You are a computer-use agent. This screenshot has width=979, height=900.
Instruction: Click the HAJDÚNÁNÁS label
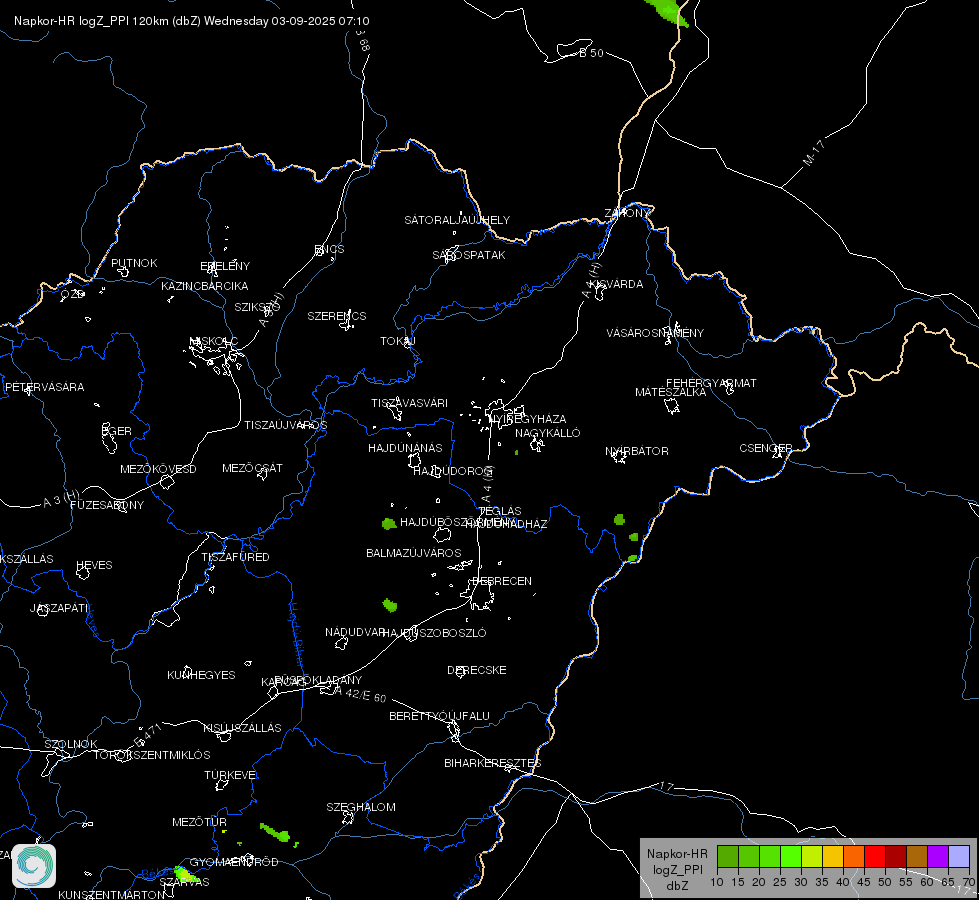405,448
